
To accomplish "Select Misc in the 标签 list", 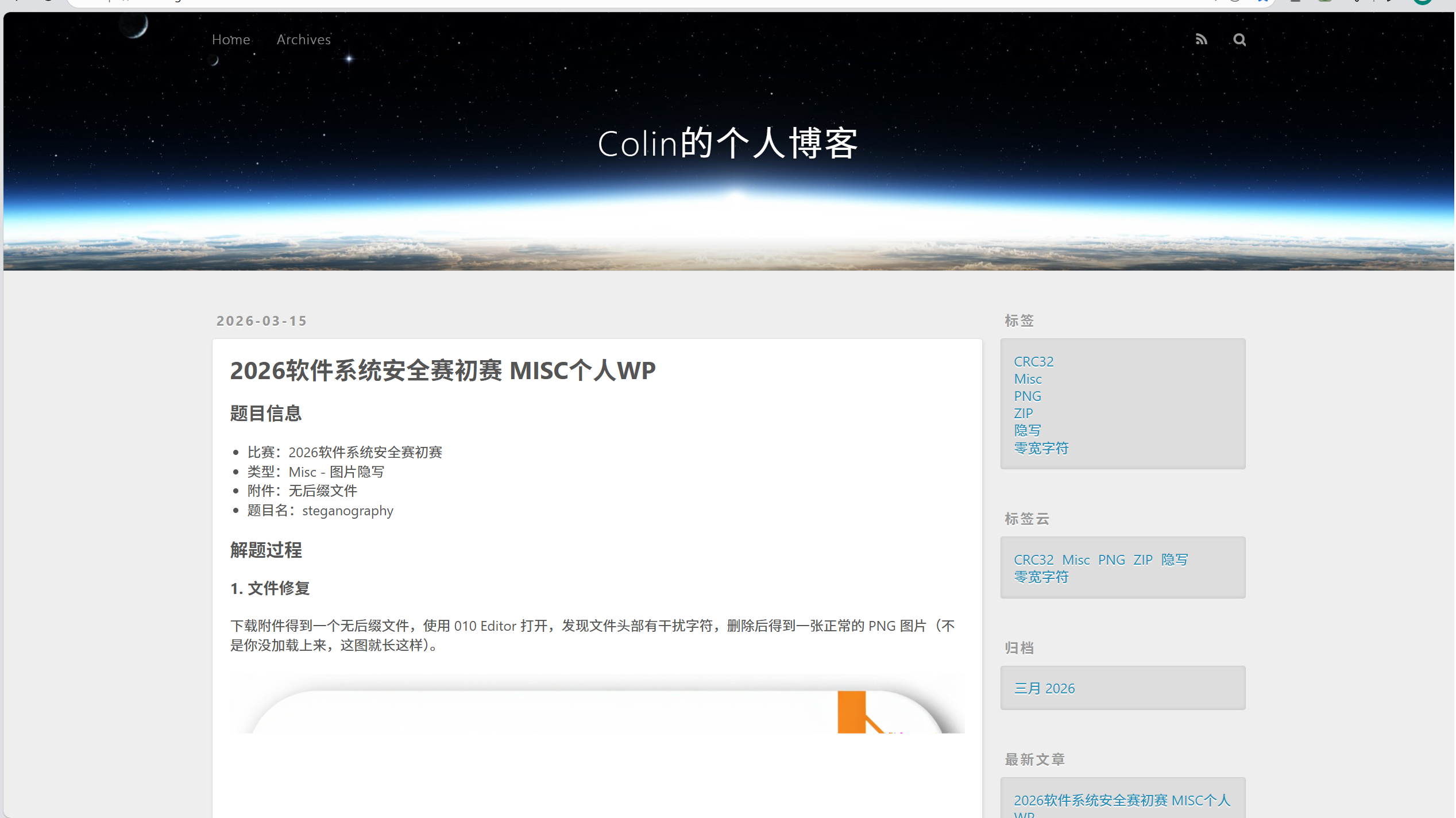I will coord(1028,379).
